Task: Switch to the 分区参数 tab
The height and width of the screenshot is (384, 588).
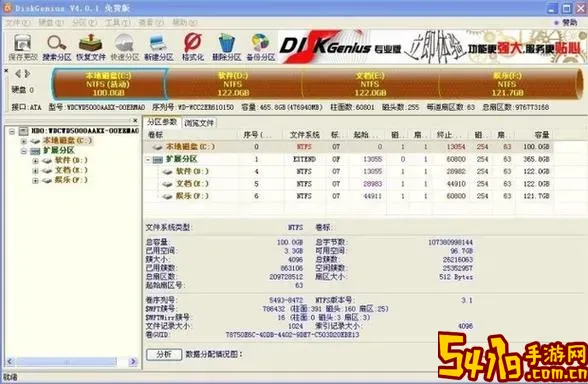Action: 162,122
